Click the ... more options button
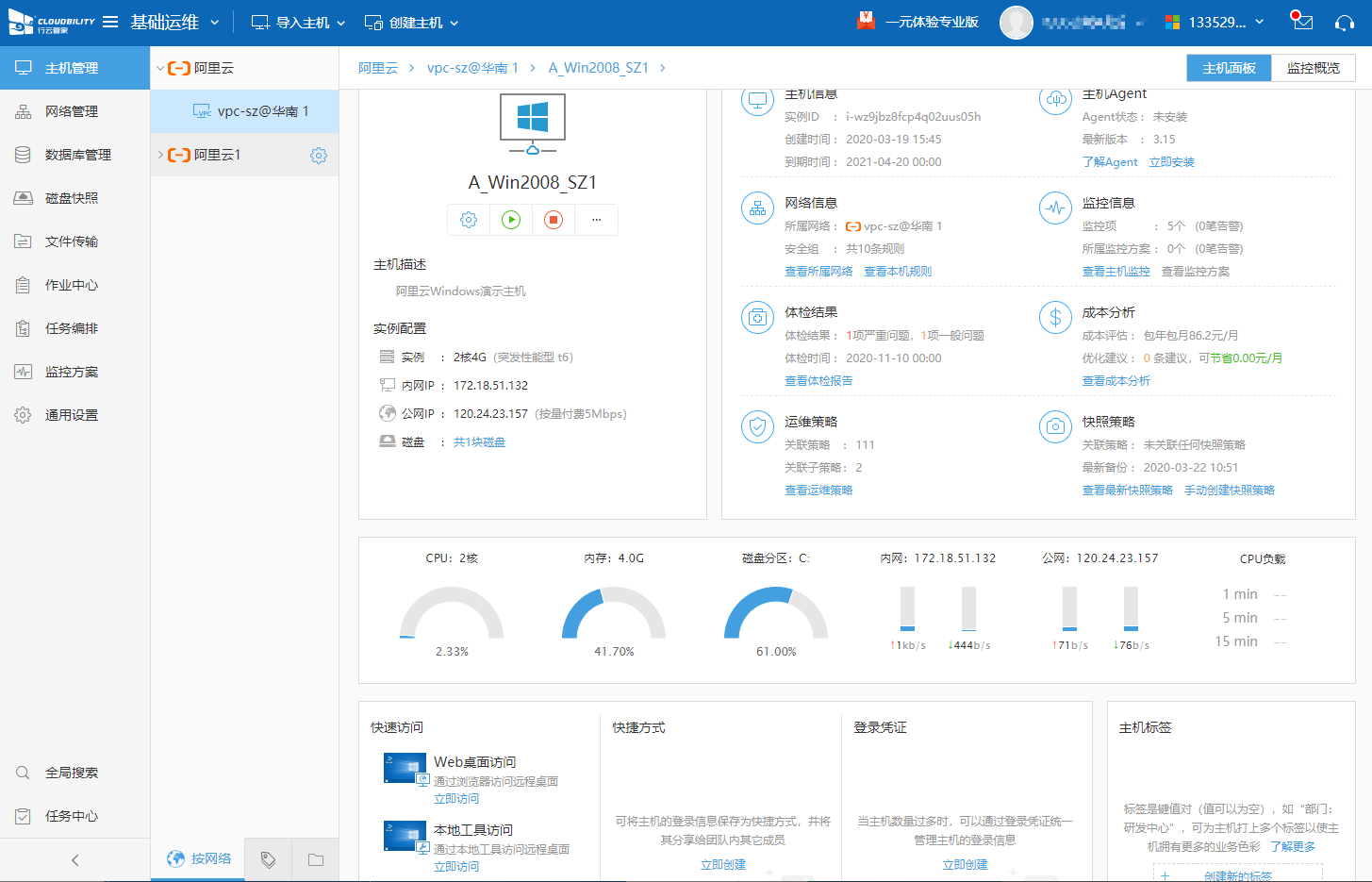 [x=596, y=219]
